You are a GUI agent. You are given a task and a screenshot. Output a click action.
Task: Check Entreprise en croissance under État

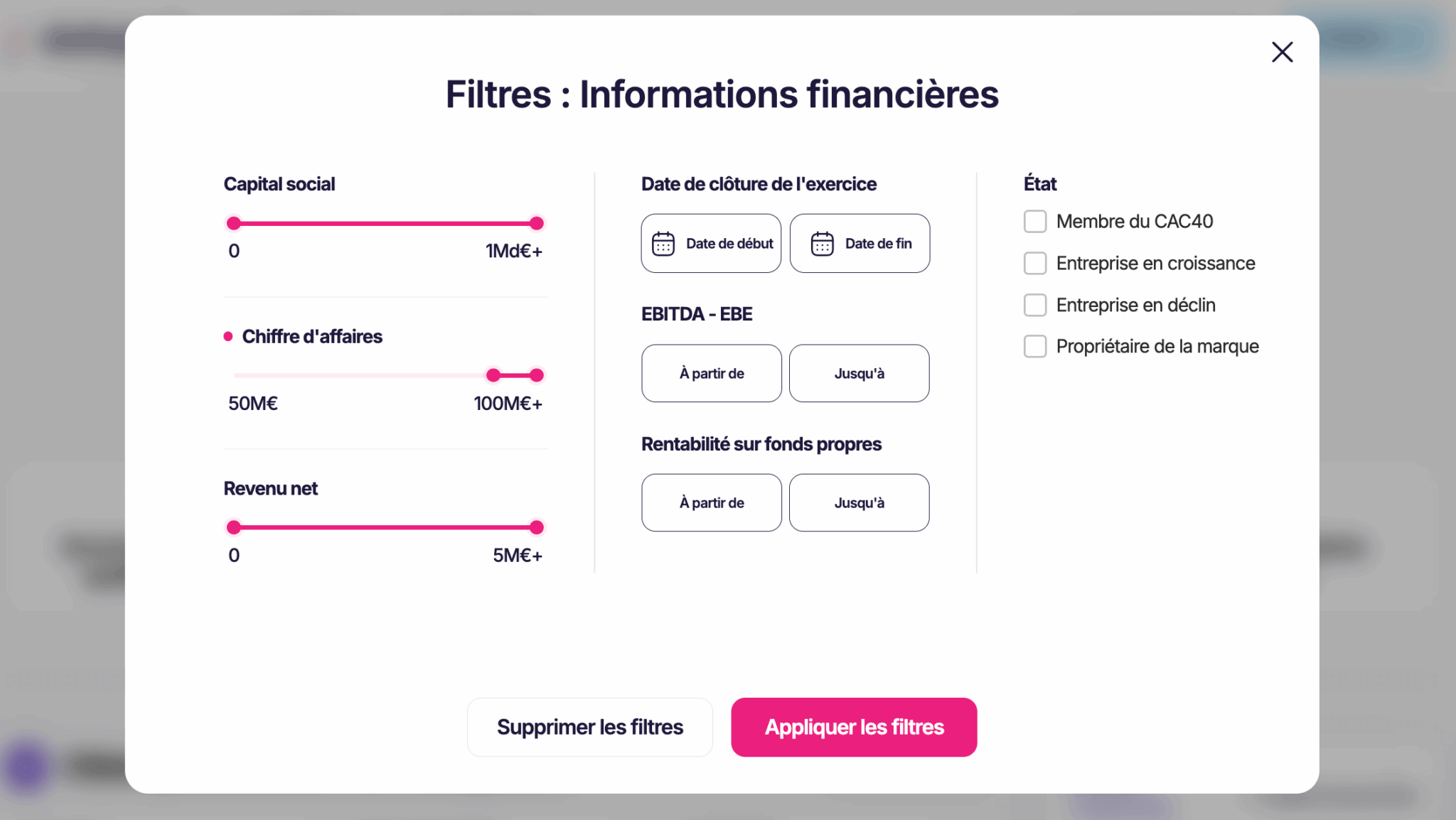tap(1035, 263)
